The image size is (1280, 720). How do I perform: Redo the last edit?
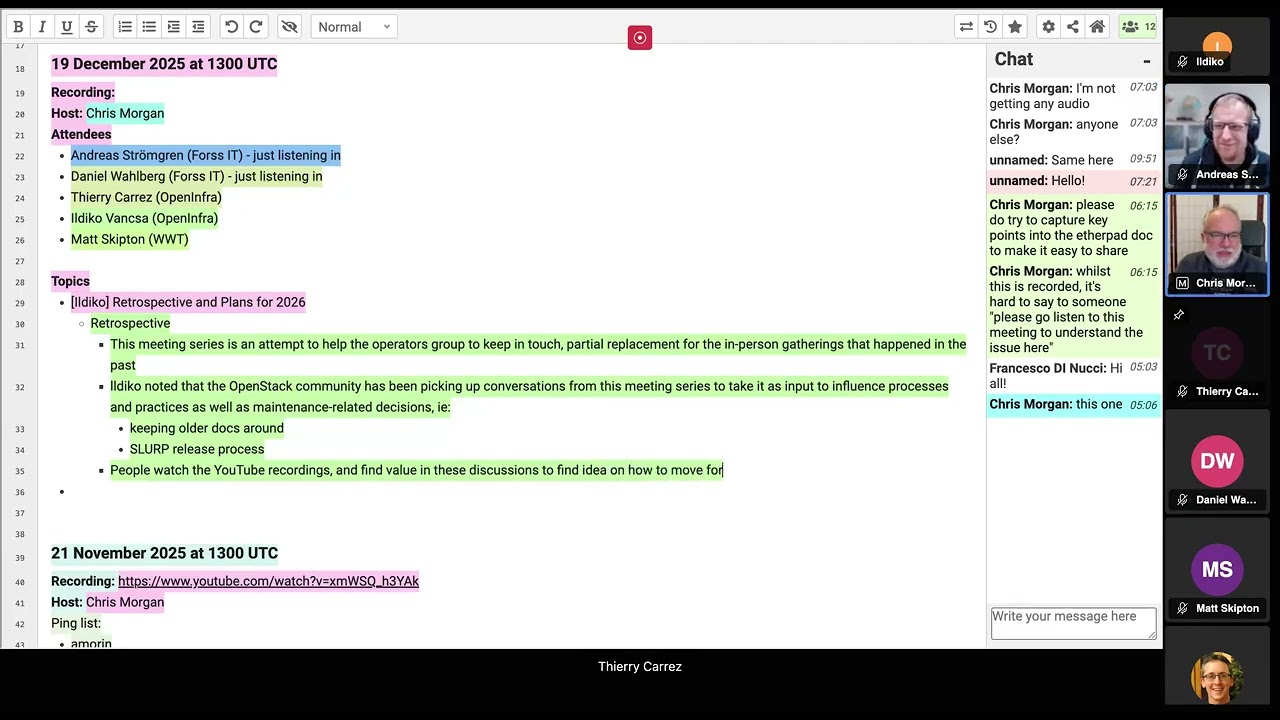point(256,27)
